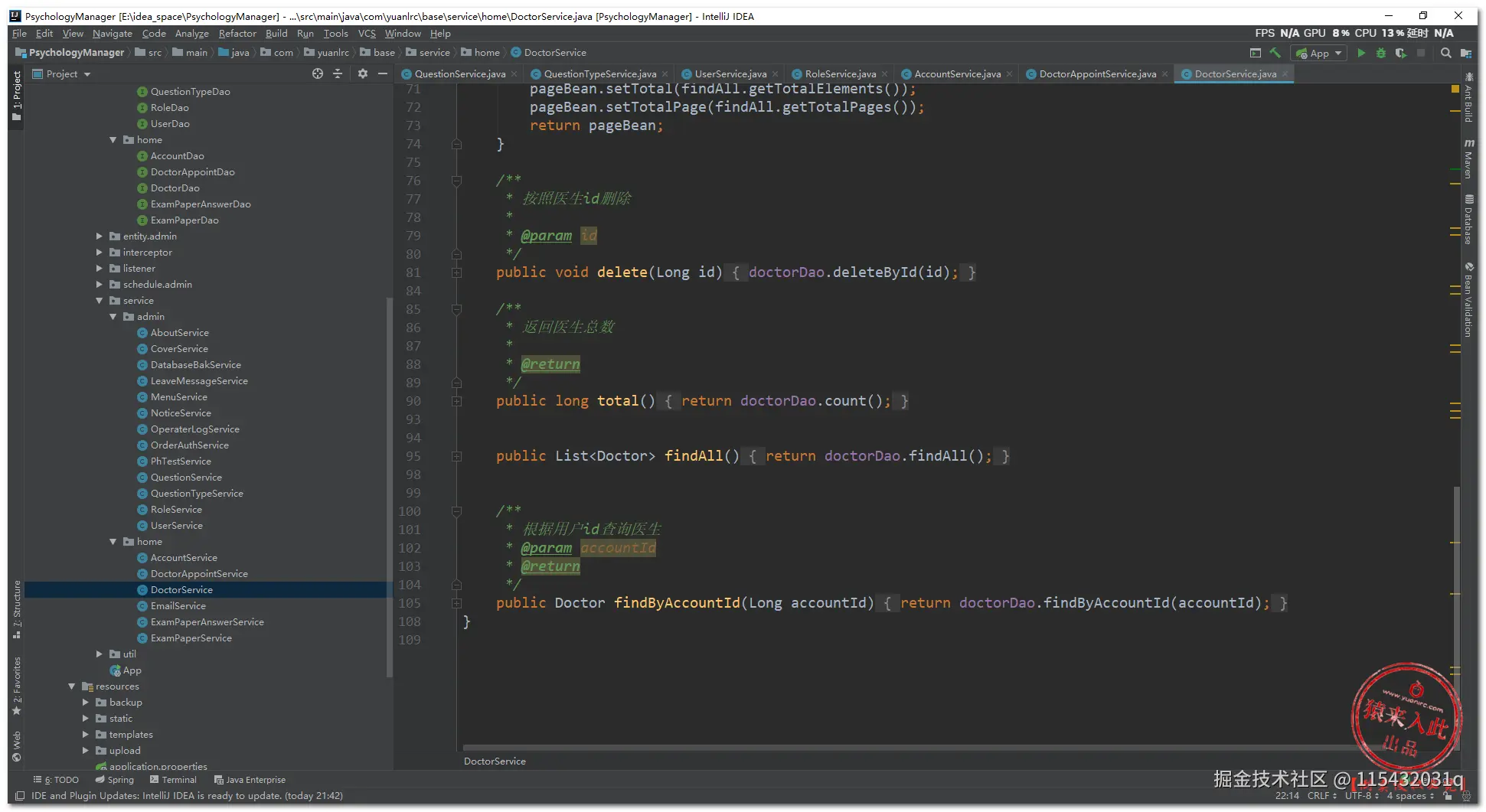Switch to DoctorAppointService.java tab

pyautogui.click(x=1097, y=74)
